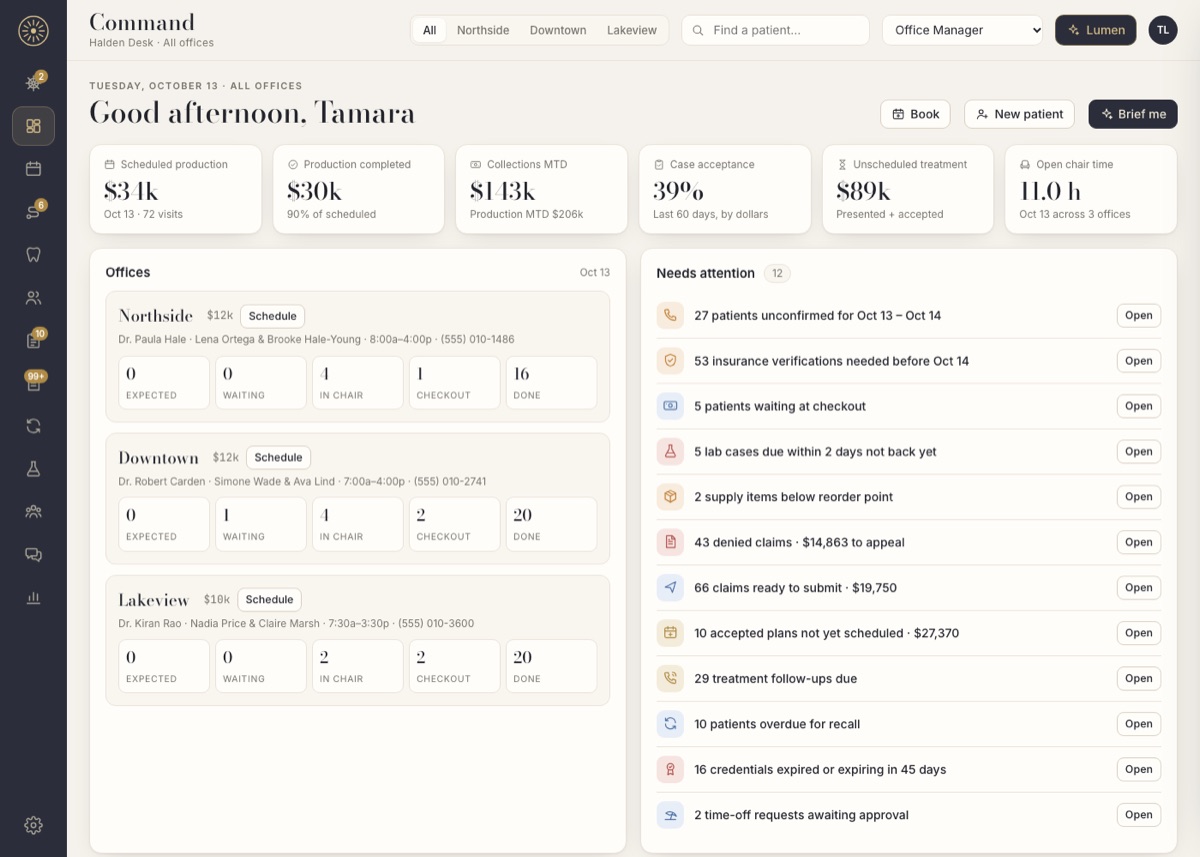Click the Collections MTD $143k card
The width and height of the screenshot is (1200, 857).
[542, 189]
